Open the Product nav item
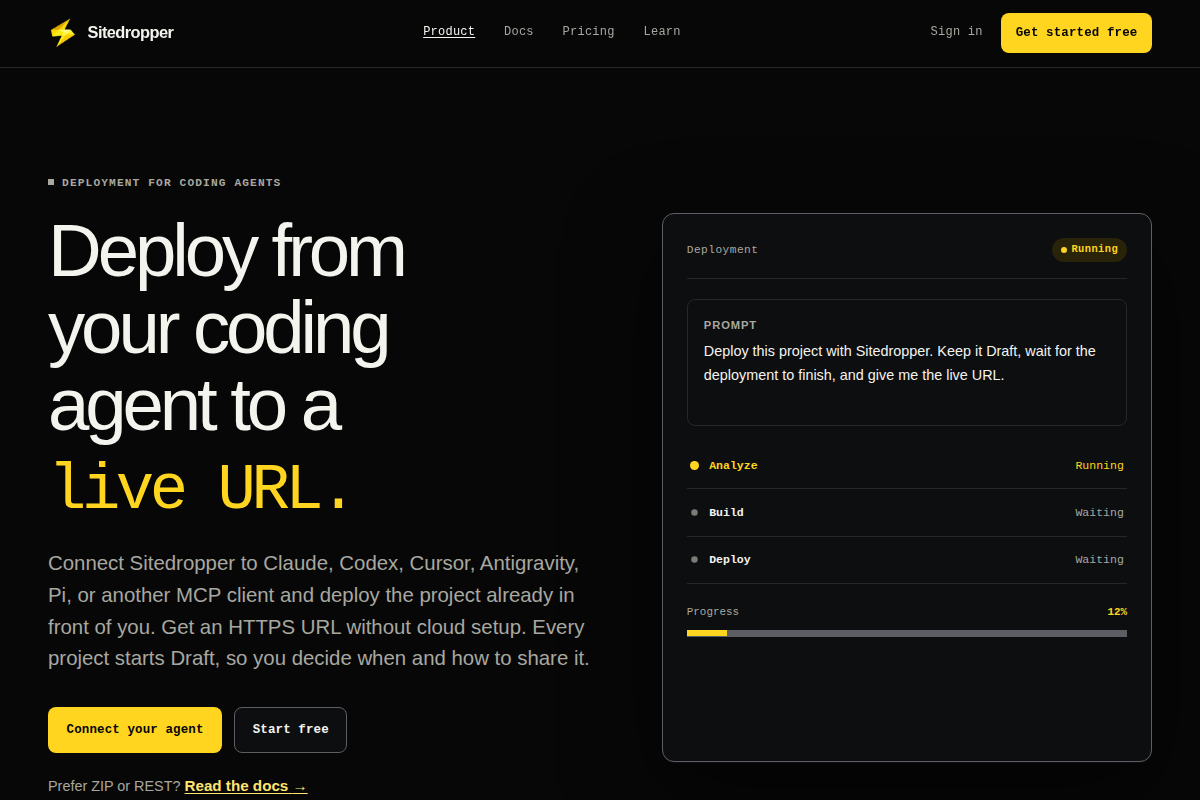Viewport: 1200px width, 800px height. pyautogui.click(x=449, y=32)
